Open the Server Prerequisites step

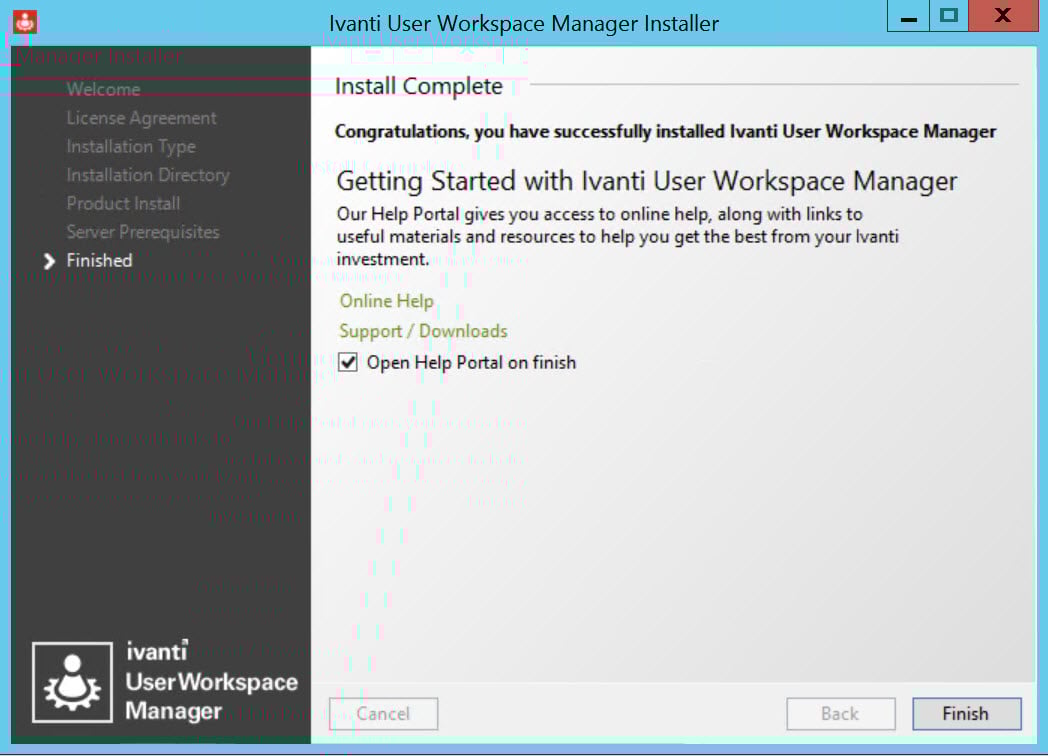pyautogui.click(x=143, y=232)
